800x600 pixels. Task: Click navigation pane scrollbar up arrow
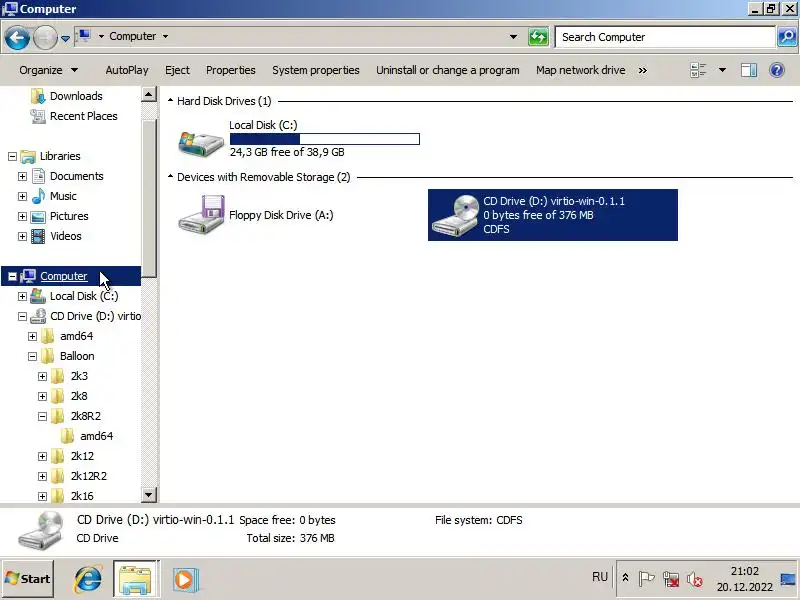tap(148, 94)
